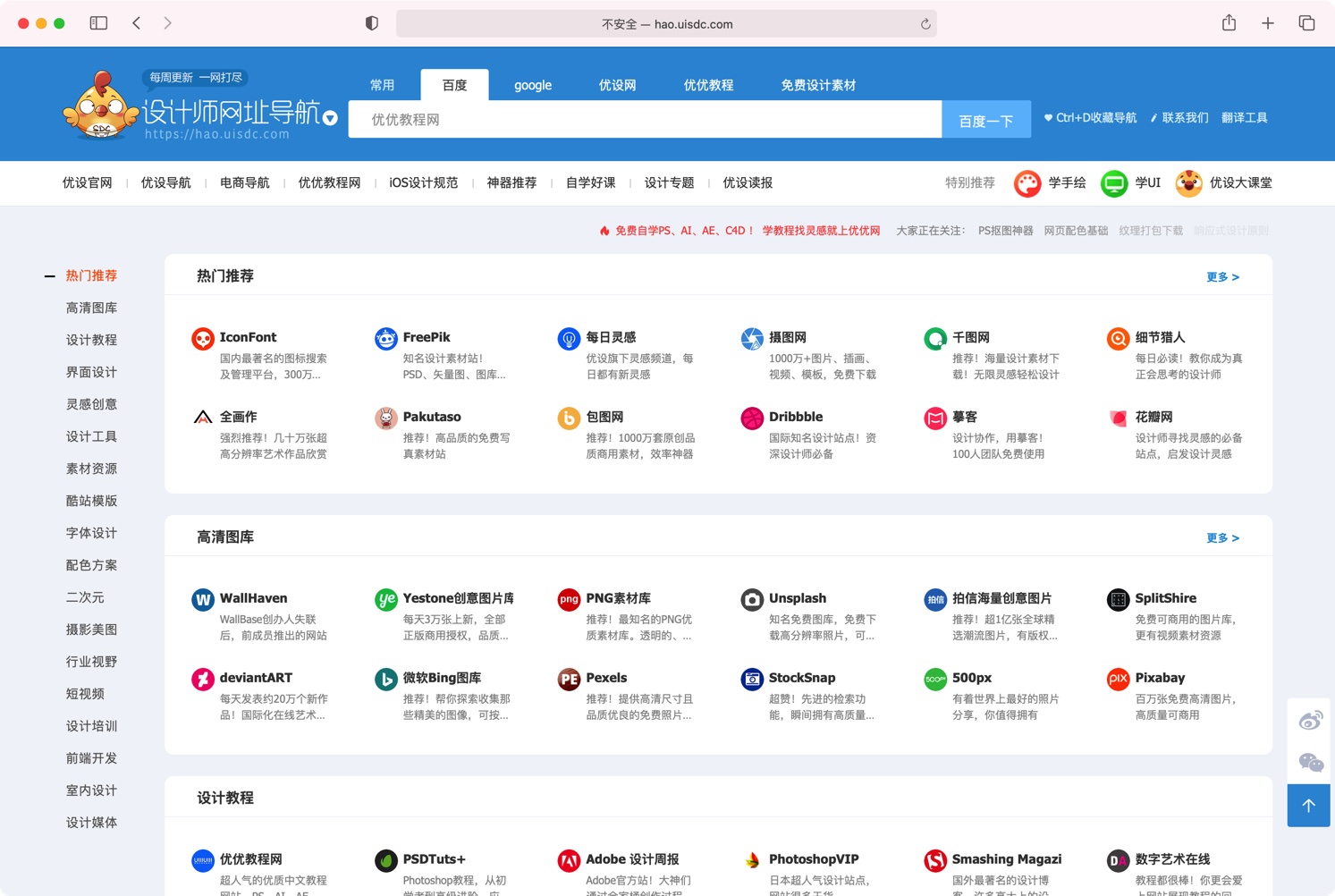
Task: Reload the page in address bar
Action: 925,24
